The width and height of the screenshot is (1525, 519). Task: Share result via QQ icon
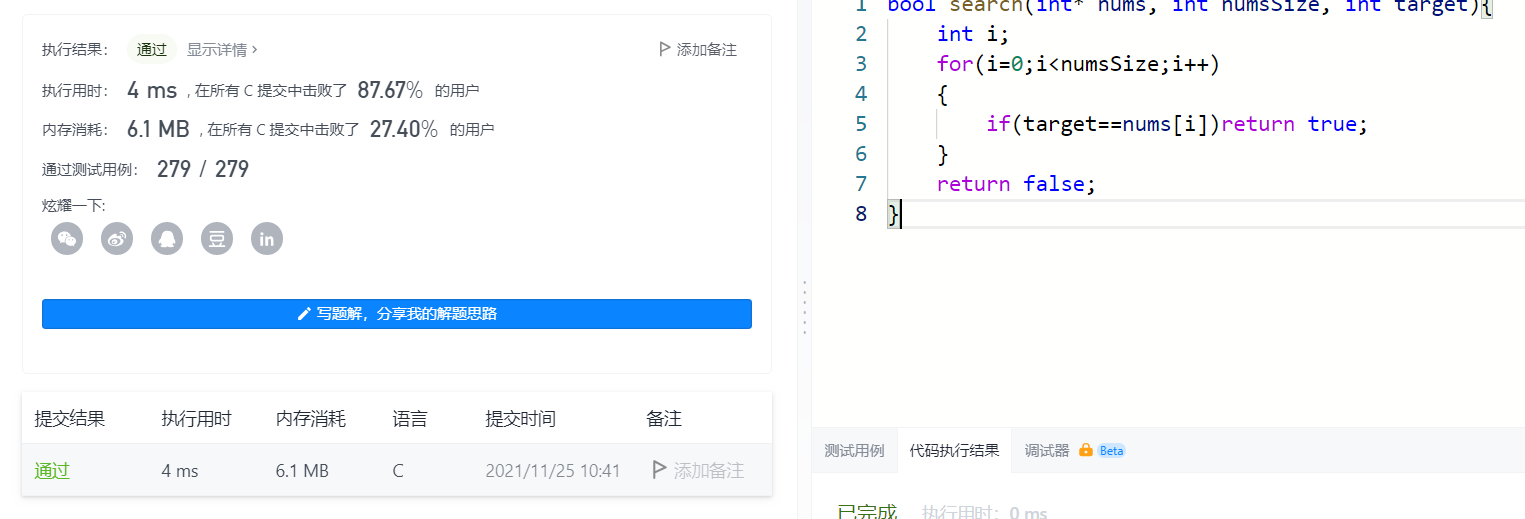pyautogui.click(x=167, y=238)
